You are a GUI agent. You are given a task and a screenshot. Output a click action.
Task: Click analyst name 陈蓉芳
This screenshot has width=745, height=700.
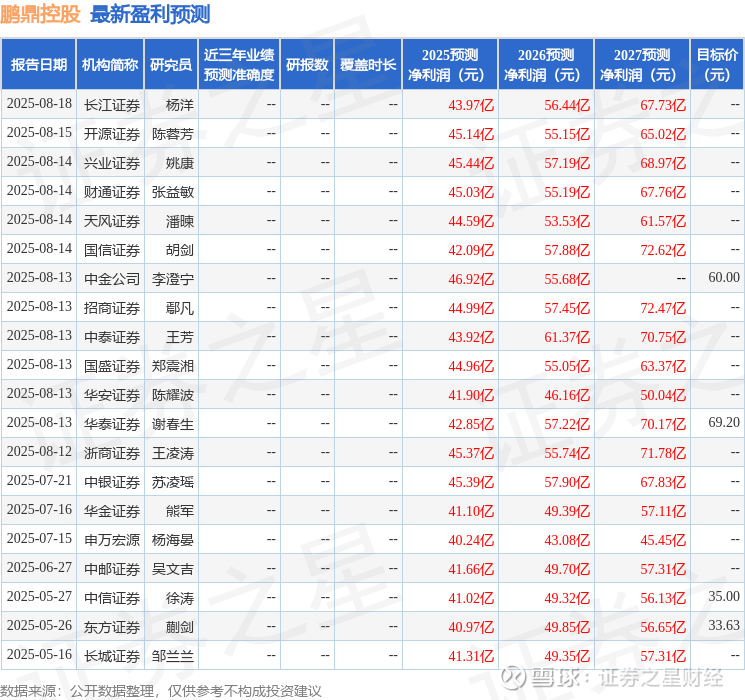coord(173,134)
